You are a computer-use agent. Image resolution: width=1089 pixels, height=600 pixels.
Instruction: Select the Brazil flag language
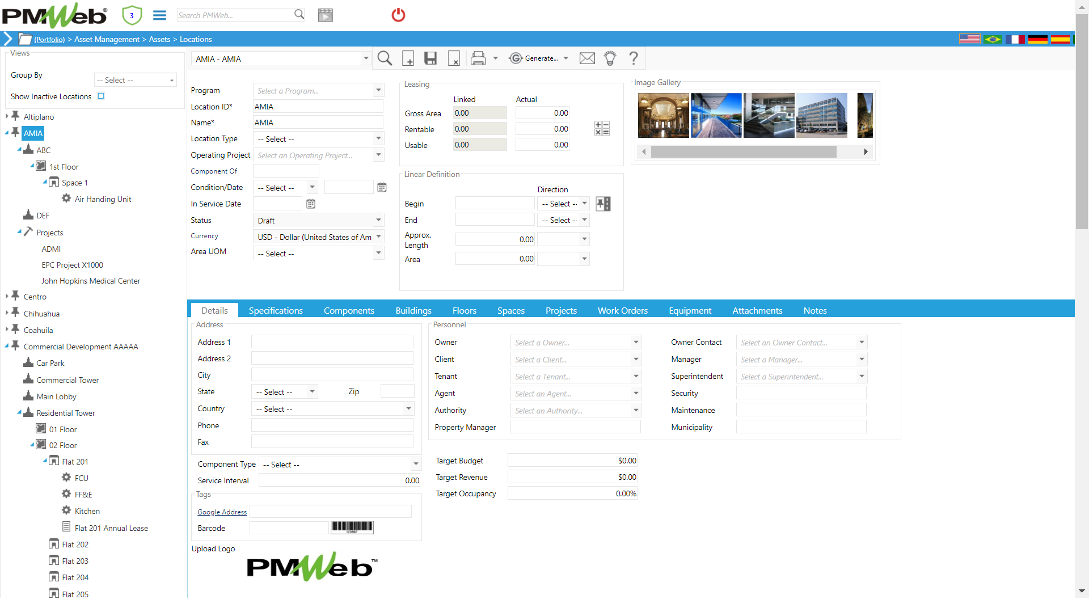click(x=992, y=39)
